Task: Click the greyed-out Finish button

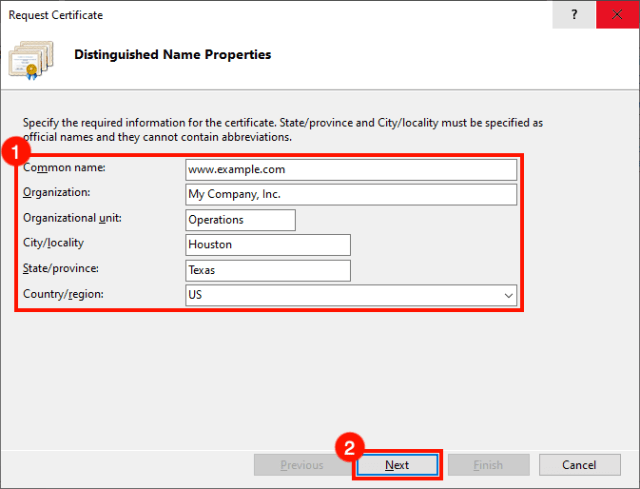Action: click(x=488, y=465)
